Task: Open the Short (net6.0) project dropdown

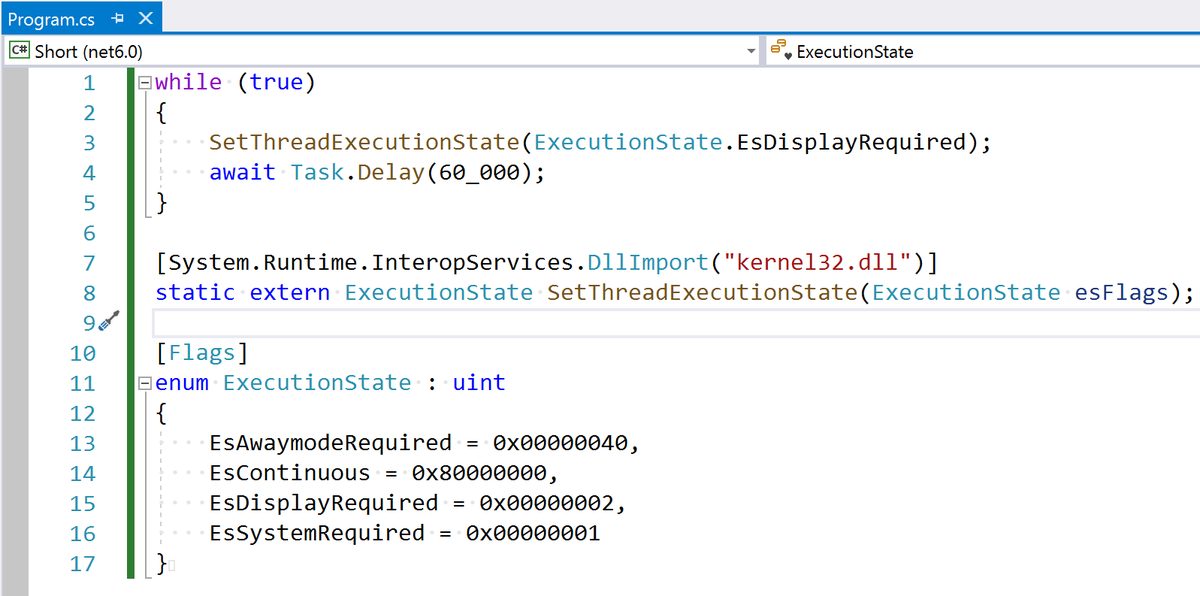Action: click(384, 51)
